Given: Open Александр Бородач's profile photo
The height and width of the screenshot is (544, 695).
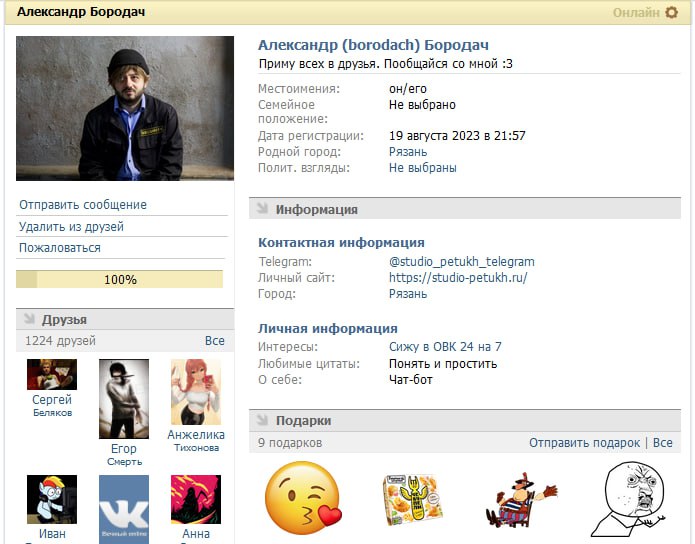Looking at the screenshot, I should (x=125, y=108).
